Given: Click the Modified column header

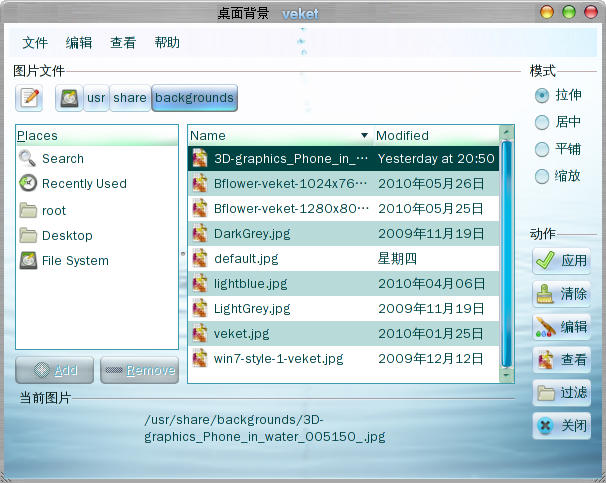Looking at the screenshot, I should 435,135.
